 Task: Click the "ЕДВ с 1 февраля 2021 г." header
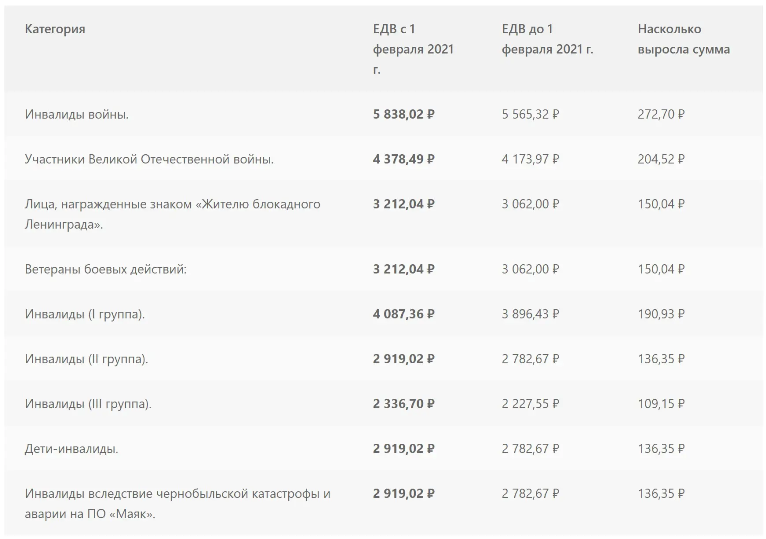413,49
